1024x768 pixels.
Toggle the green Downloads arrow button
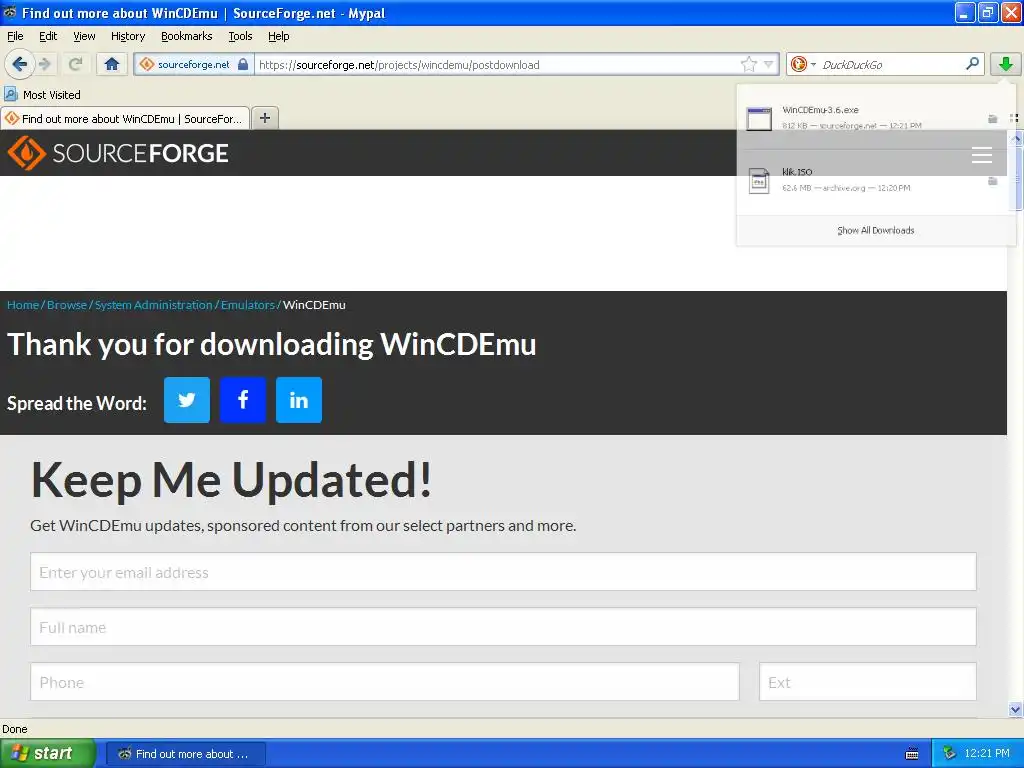pos(1005,63)
